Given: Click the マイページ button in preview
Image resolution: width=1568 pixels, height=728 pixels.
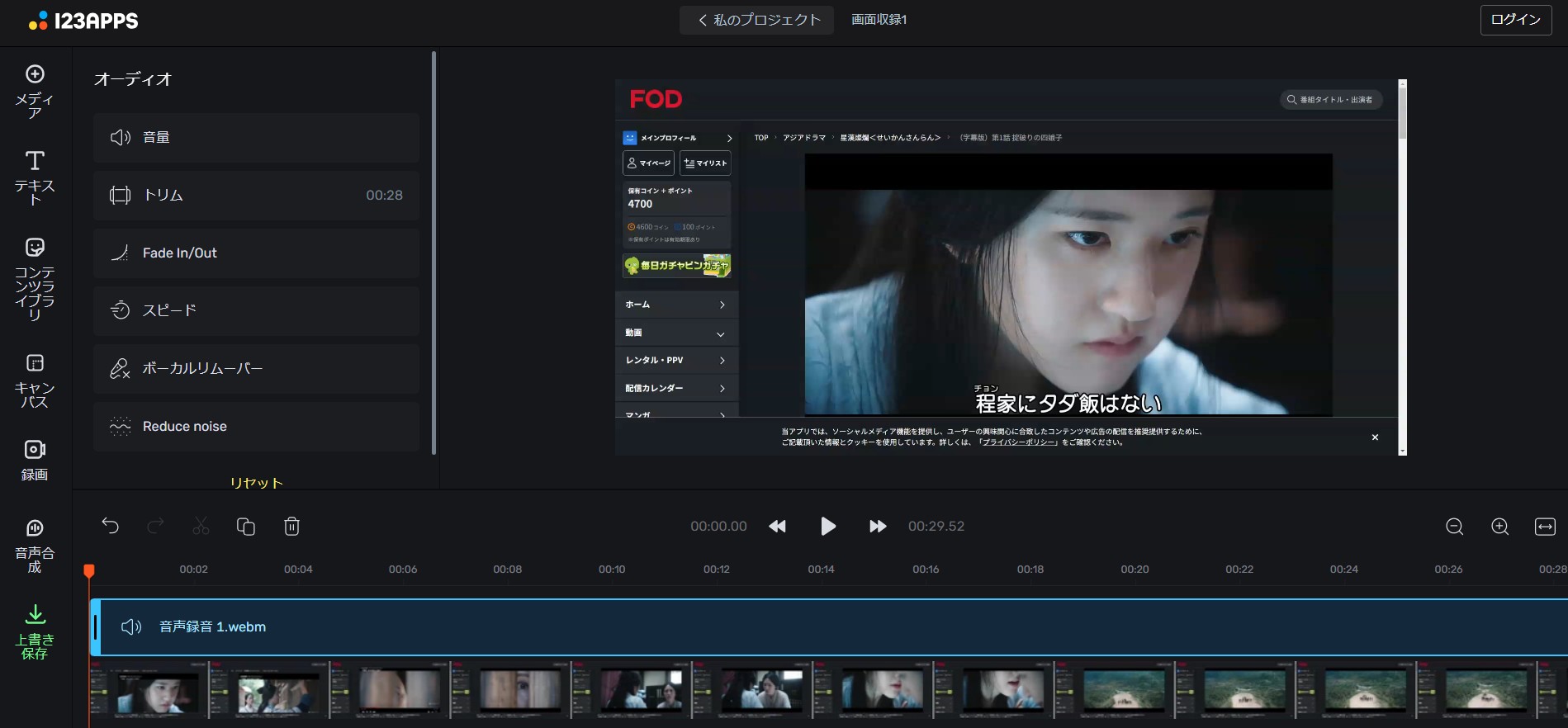Looking at the screenshot, I should (x=648, y=163).
